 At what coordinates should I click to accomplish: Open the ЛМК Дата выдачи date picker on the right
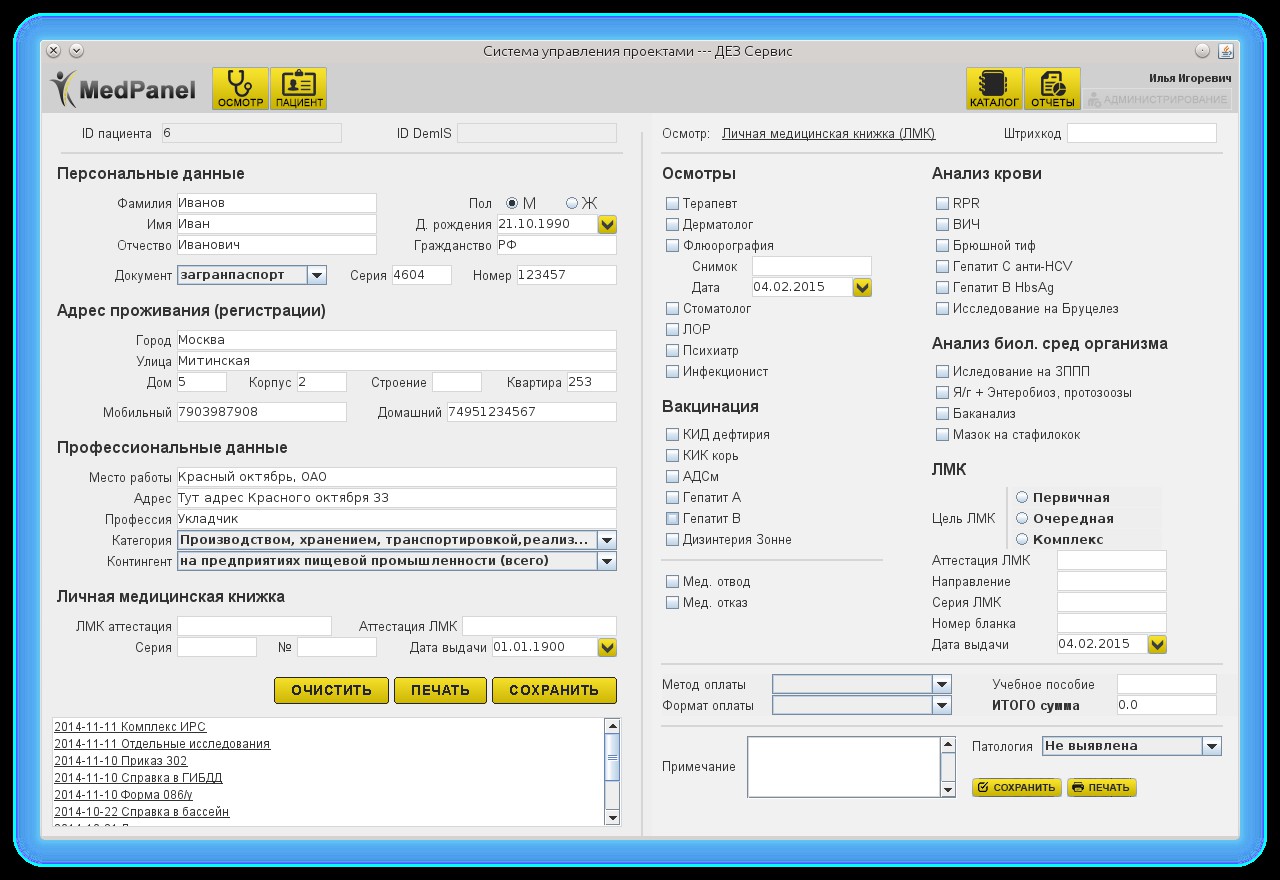pyautogui.click(x=1157, y=645)
